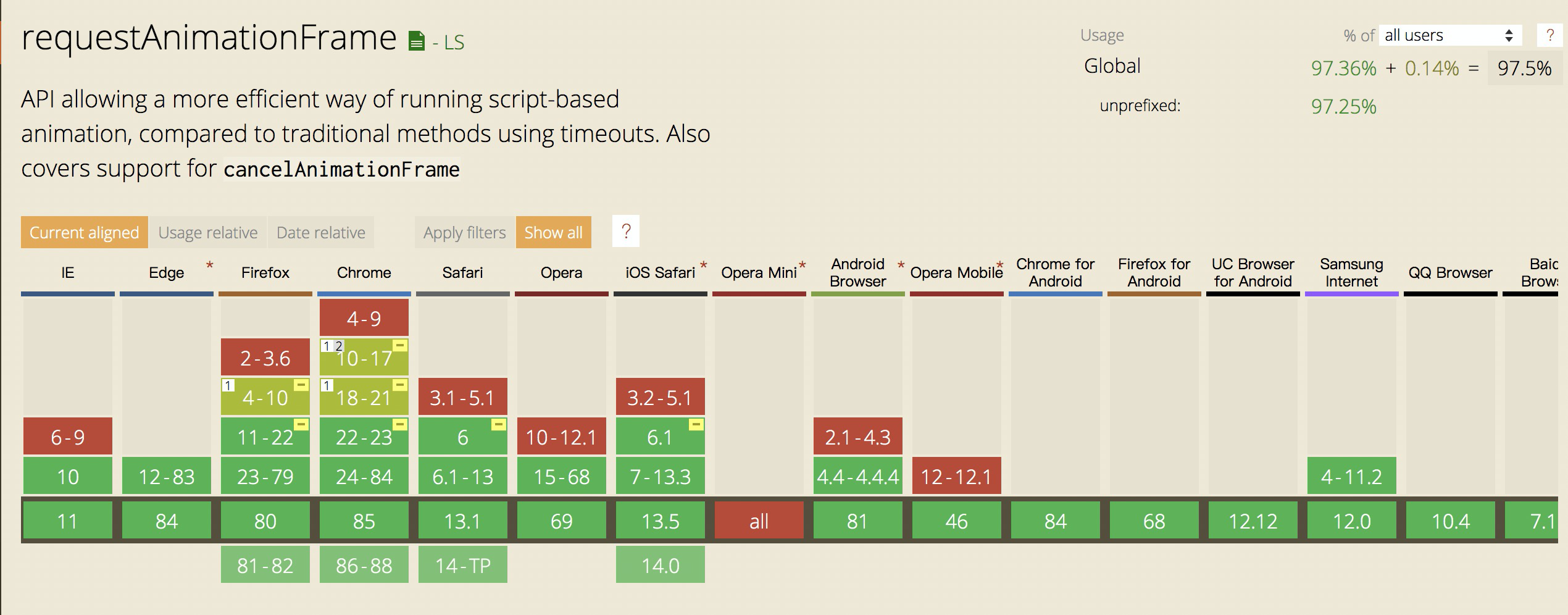The height and width of the screenshot is (615, 1568).
Task: Open the help question mark near Show all
Action: [x=626, y=231]
